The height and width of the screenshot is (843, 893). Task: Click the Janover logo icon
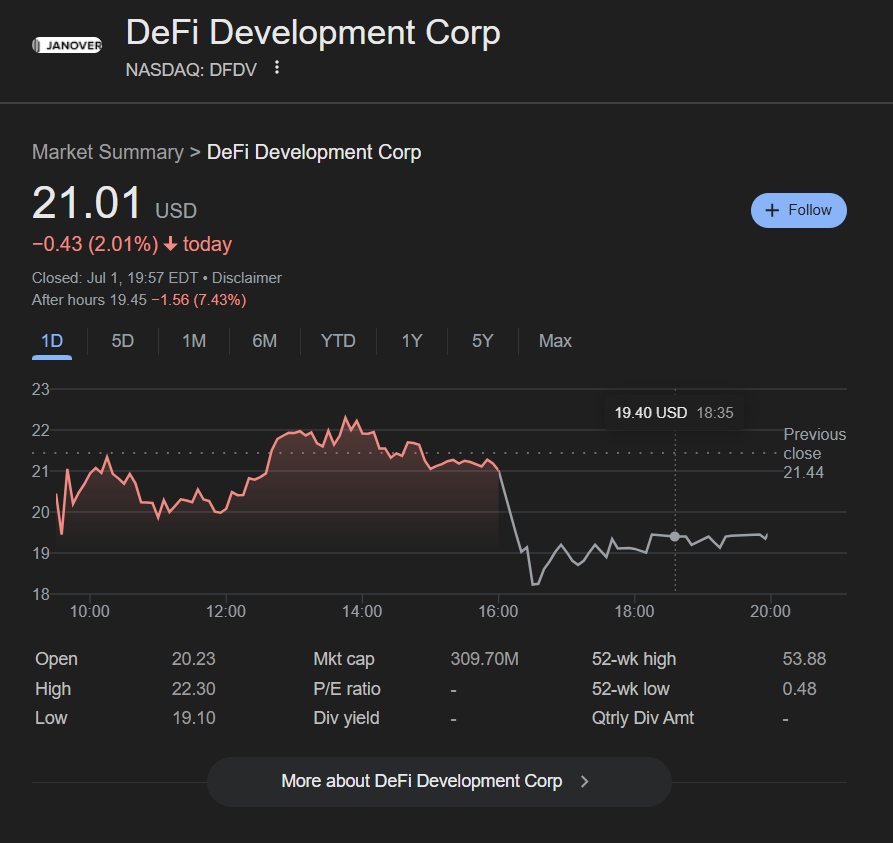(66, 45)
